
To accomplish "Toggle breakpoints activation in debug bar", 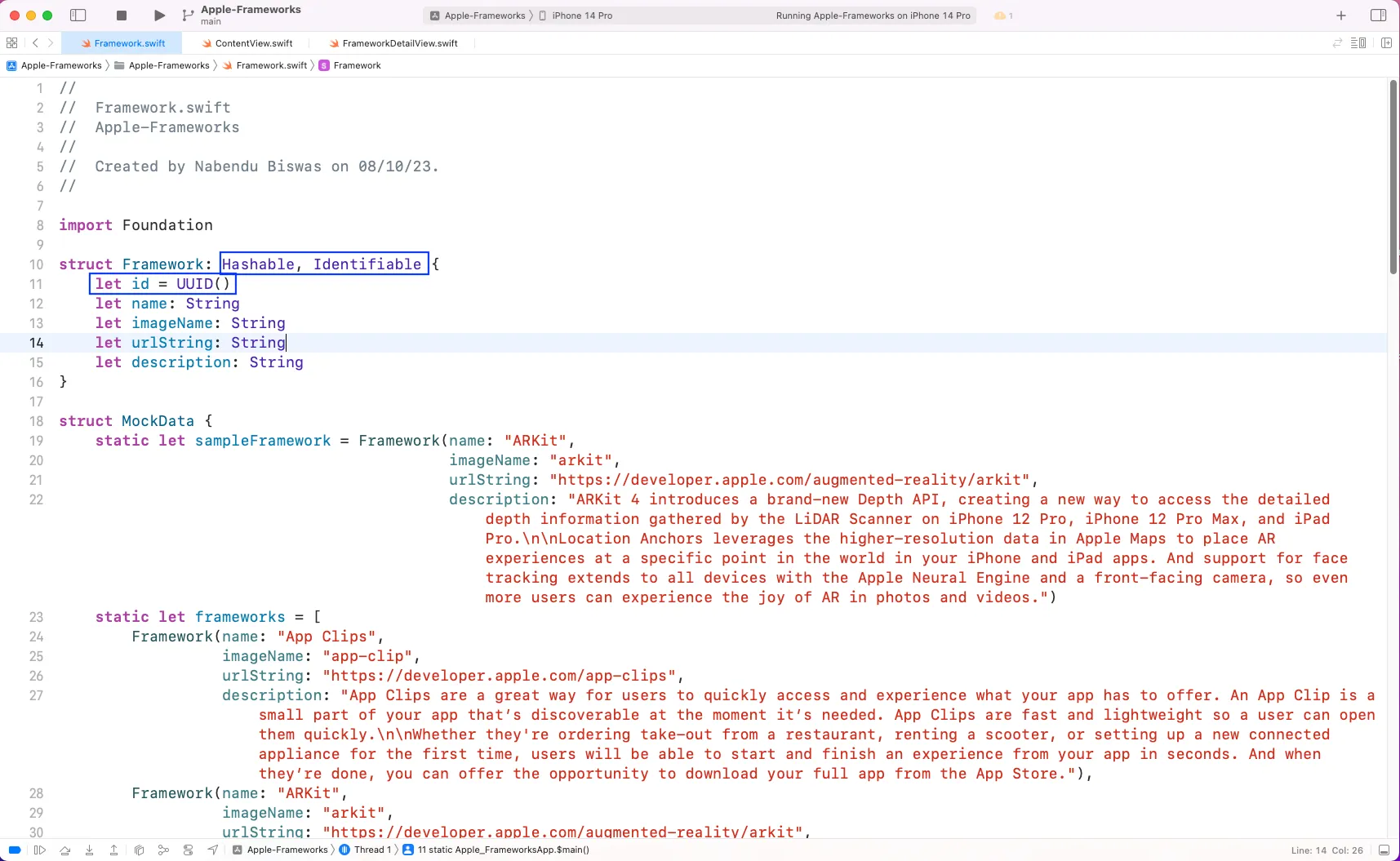I will coord(15,850).
